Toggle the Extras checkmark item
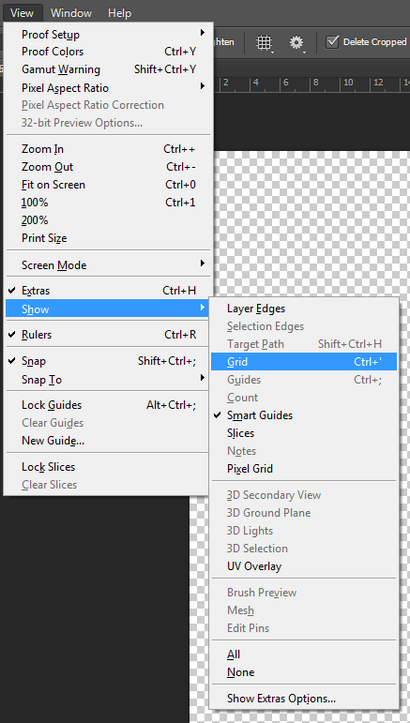This screenshot has width=410, height=723. click(x=108, y=290)
